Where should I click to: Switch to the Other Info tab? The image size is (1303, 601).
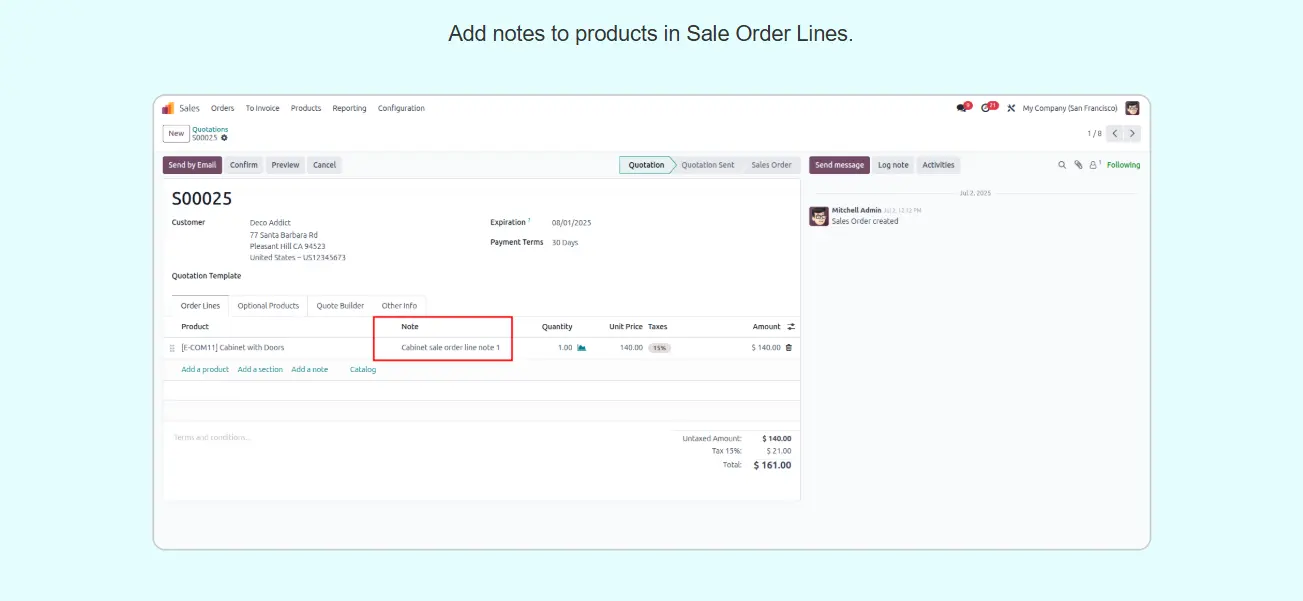click(399, 306)
